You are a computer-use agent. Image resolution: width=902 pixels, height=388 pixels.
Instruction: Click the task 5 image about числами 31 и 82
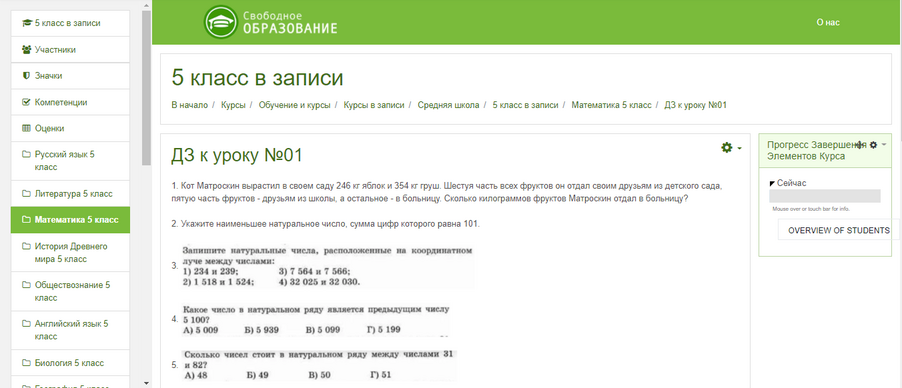(319, 365)
